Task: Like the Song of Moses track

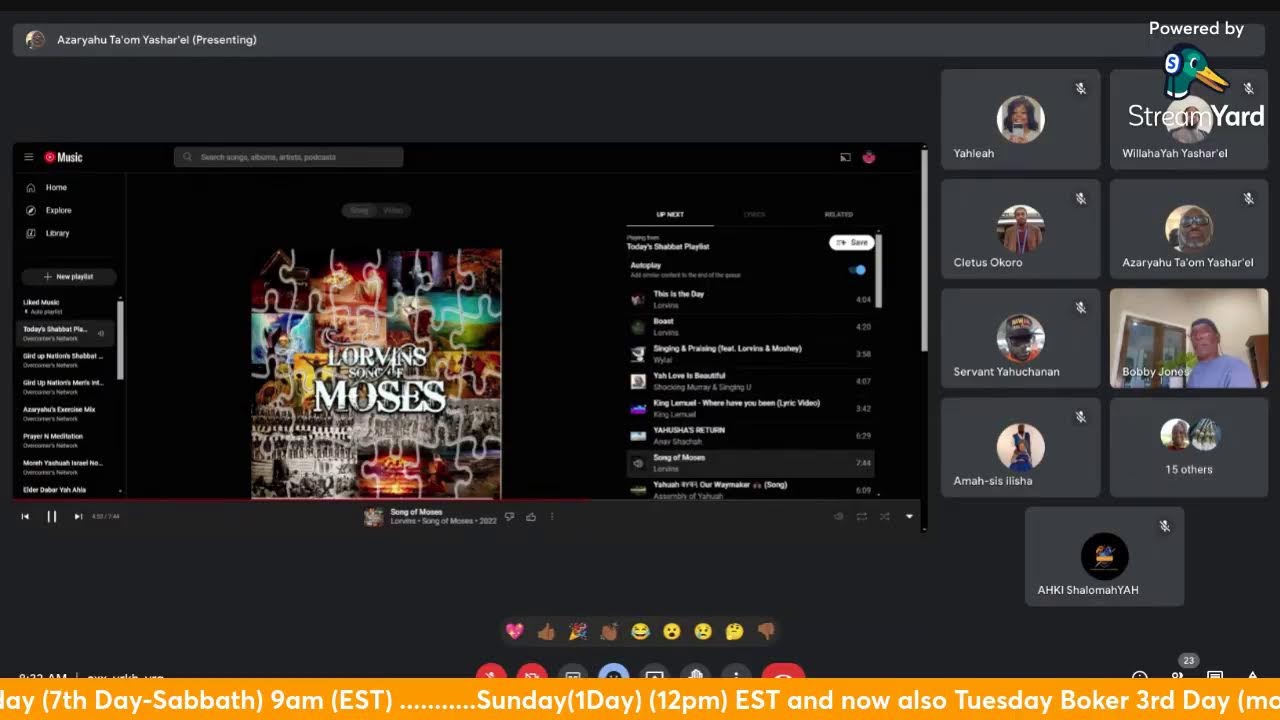Action: tap(531, 516)
